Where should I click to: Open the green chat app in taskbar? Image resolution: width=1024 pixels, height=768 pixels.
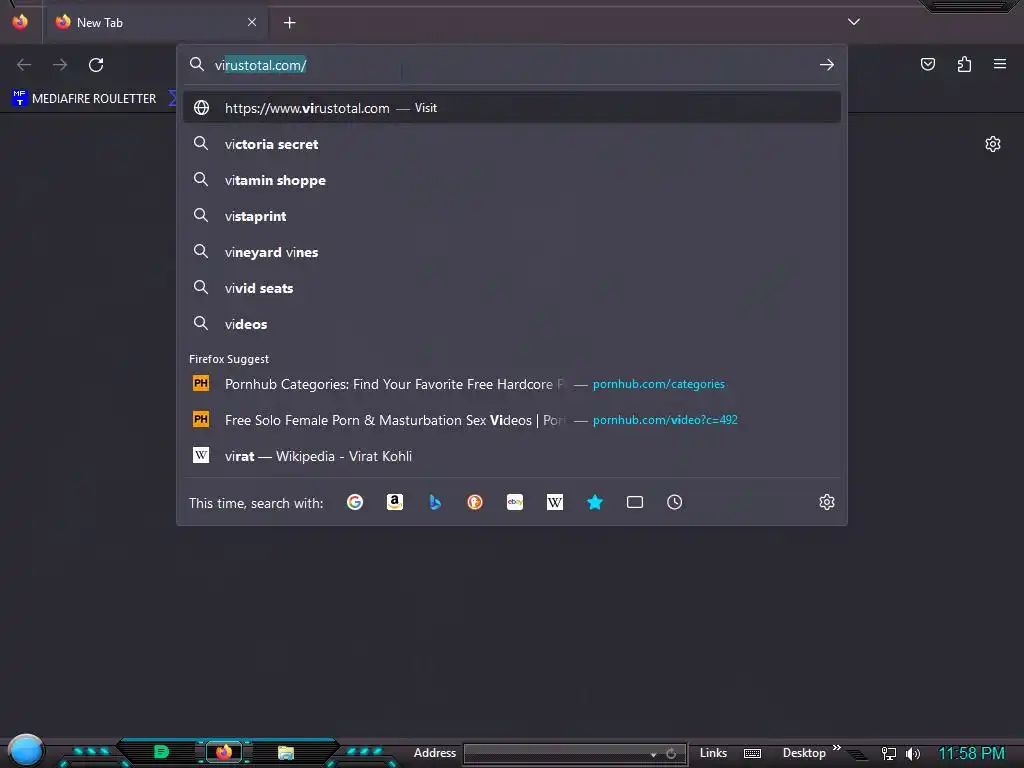tap(161, 752)
